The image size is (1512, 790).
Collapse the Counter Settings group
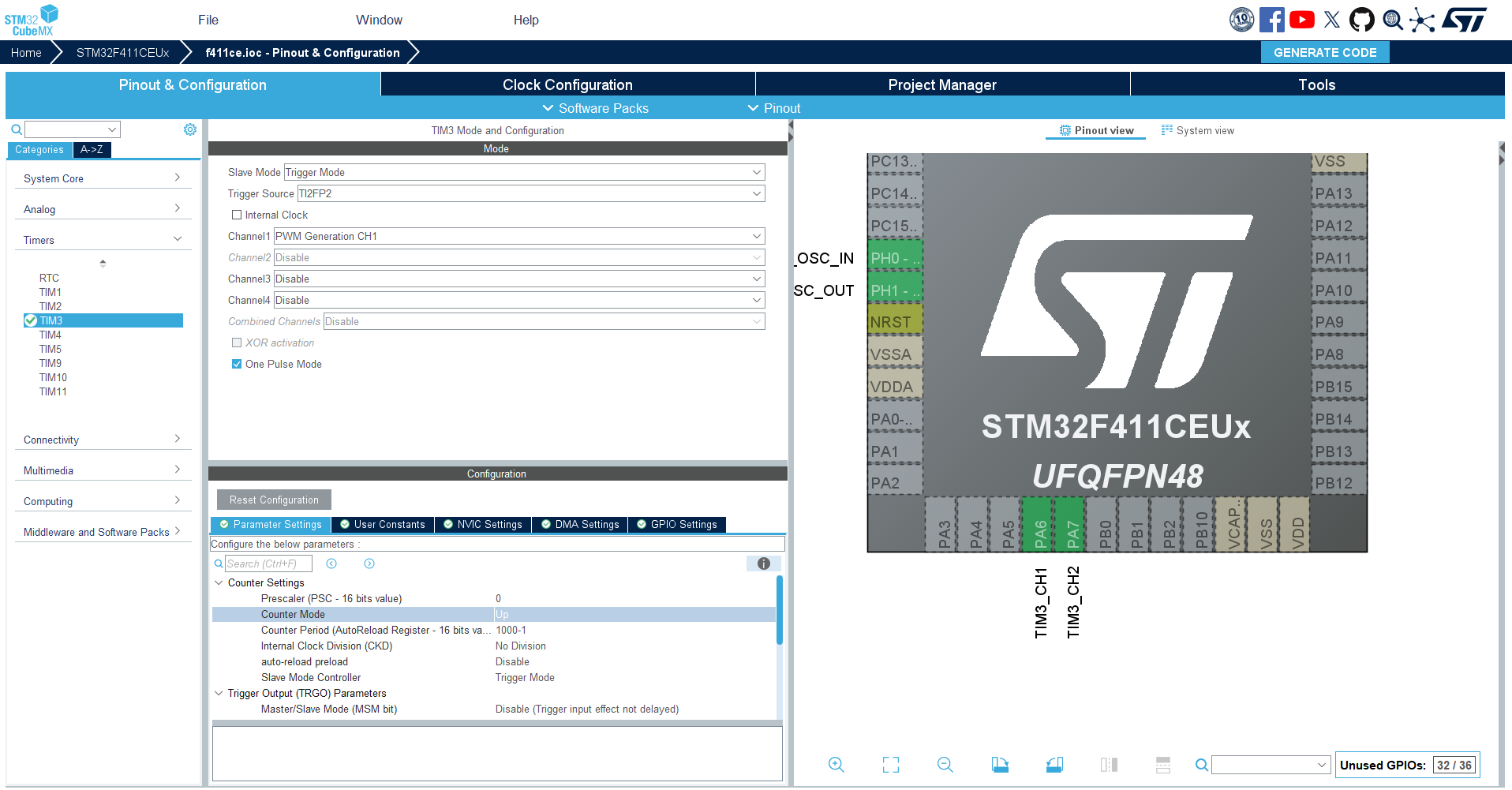click(219, 582)
